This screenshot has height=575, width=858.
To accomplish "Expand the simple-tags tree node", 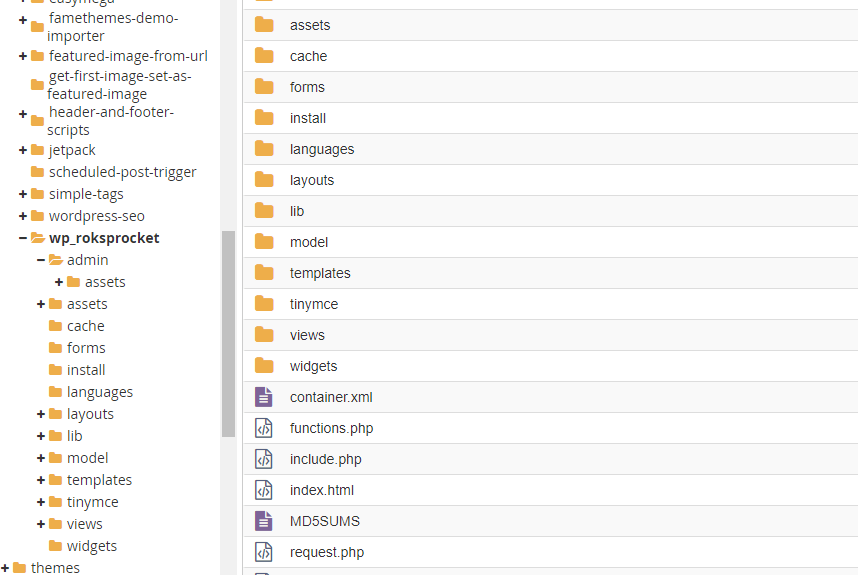I will coord(22,194).
